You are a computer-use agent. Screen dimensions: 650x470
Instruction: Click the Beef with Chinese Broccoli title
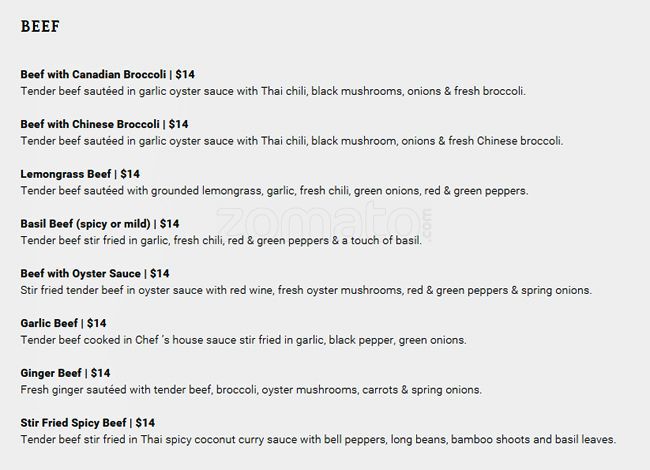click(89, 124)
